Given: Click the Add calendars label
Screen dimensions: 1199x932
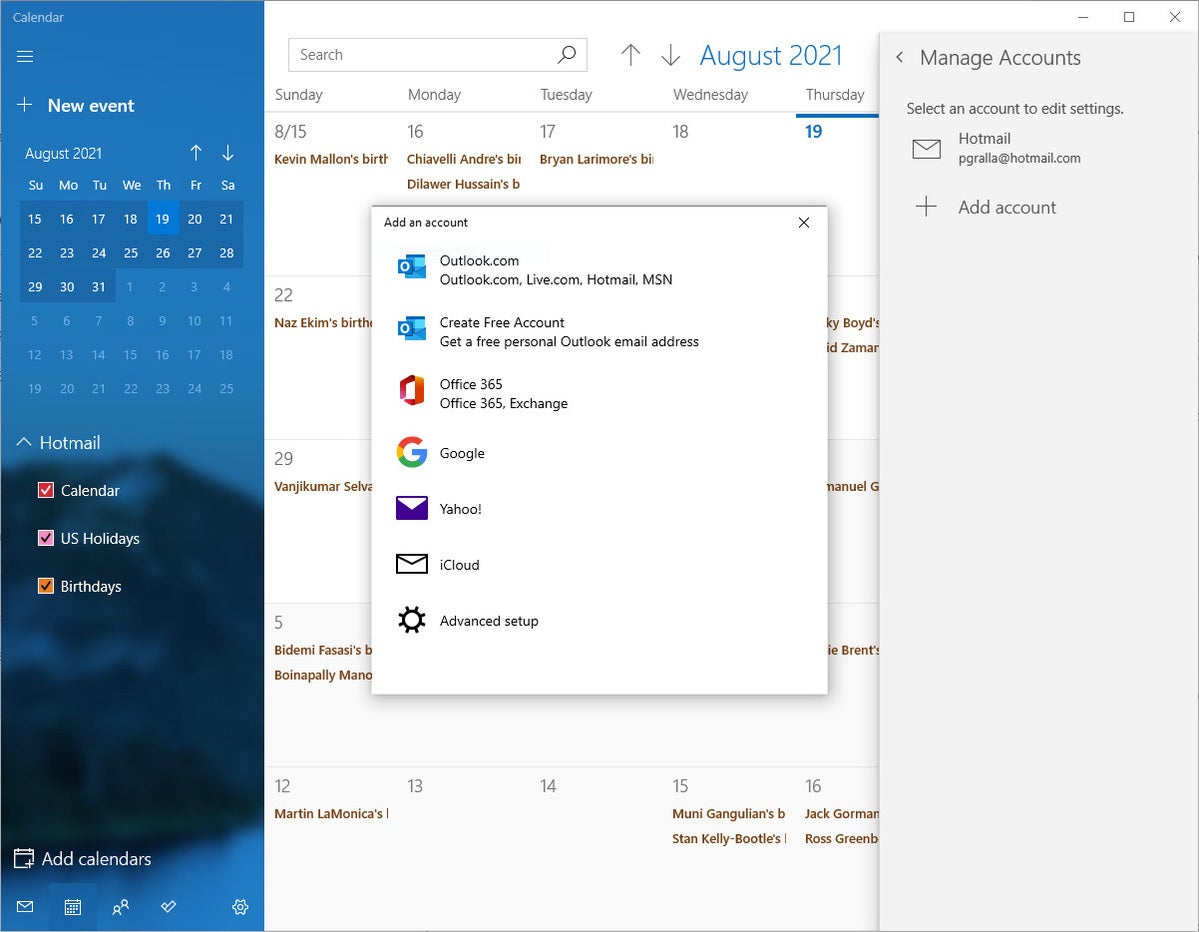Looking at the screenshot, I should [96, 859].
